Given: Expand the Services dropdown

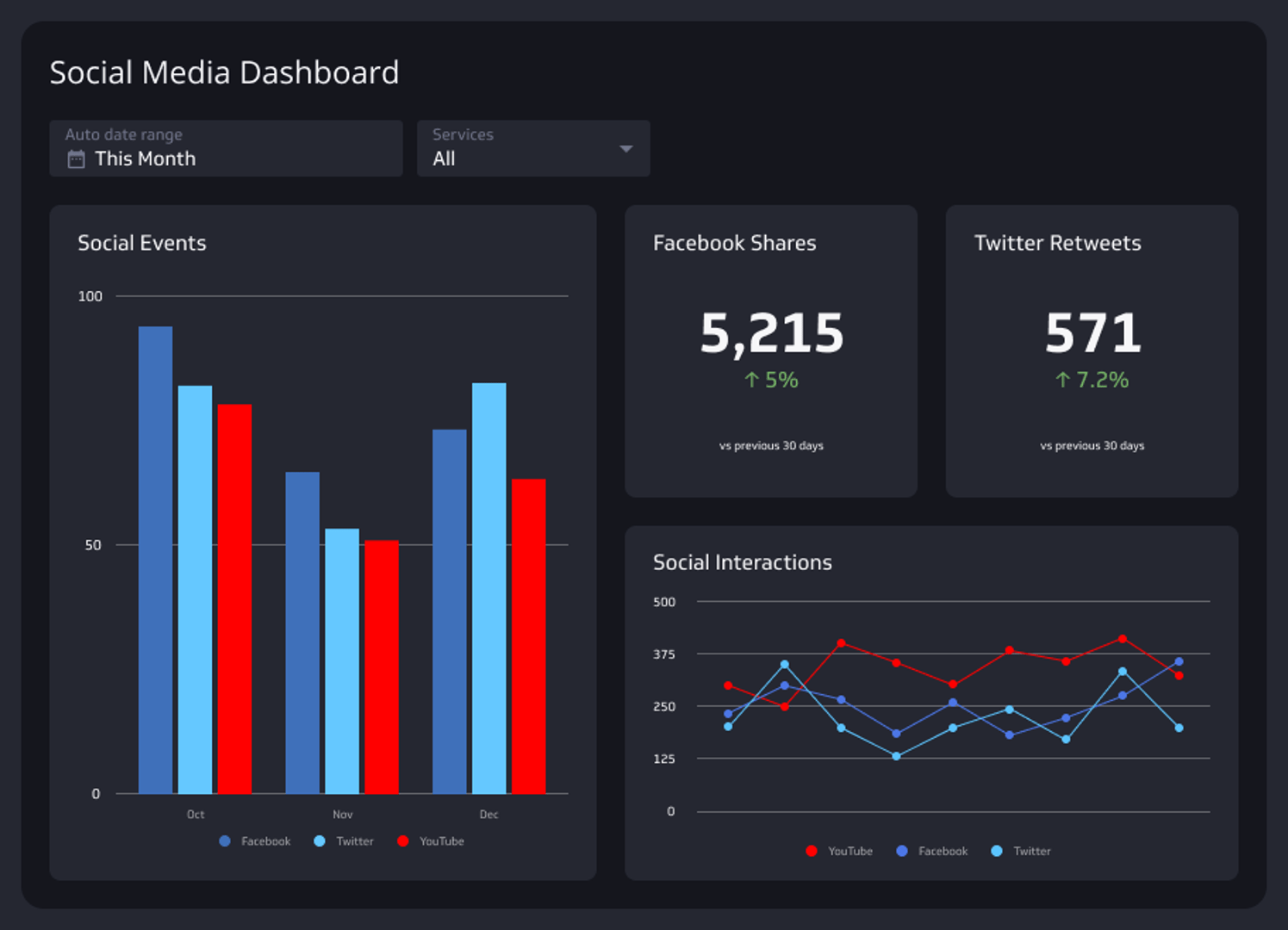Looking at the screenshot, I should click(625, 148).
